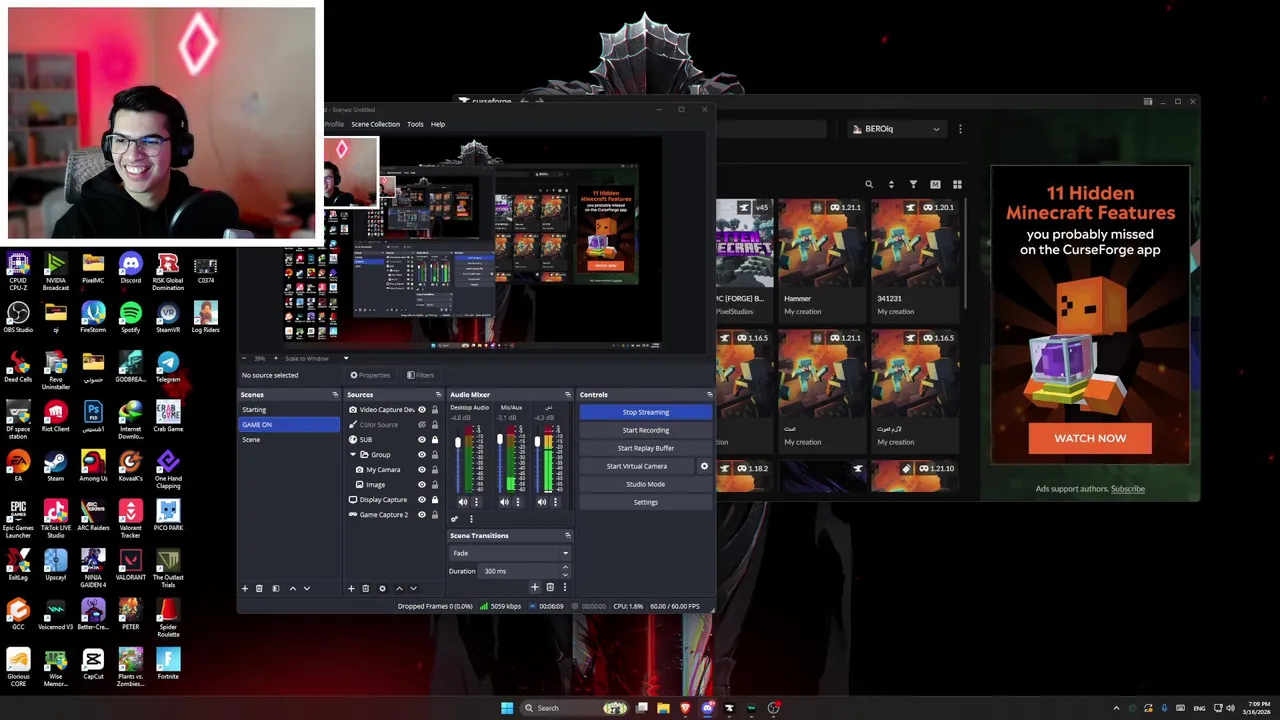Open BEROiq profile dropdown in CurseForge
Viewport: 1280px width, 720px height.
tap(896, 129)
